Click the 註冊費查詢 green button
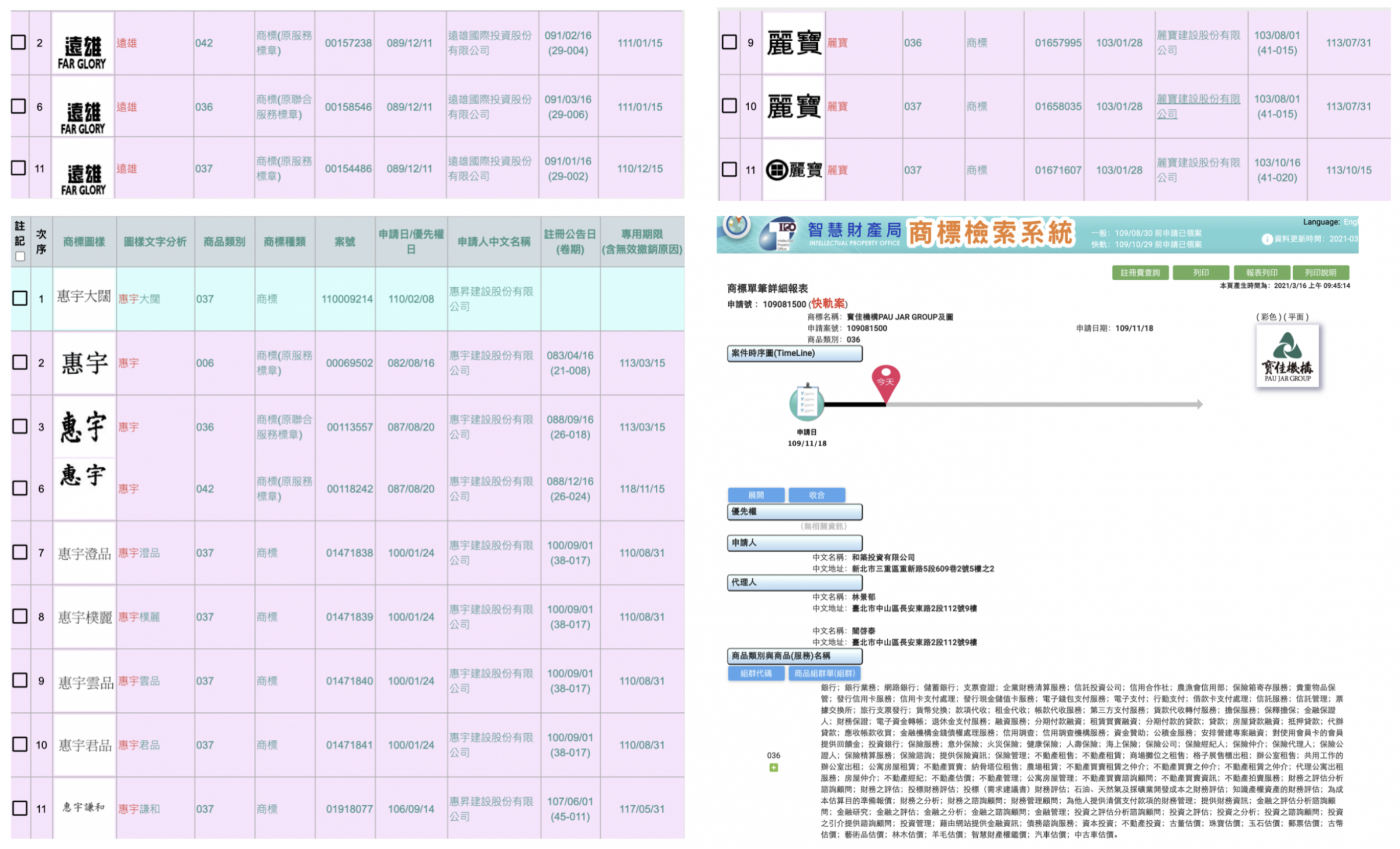This screenshot has height=849, width=1400. tap(1140, 273)
